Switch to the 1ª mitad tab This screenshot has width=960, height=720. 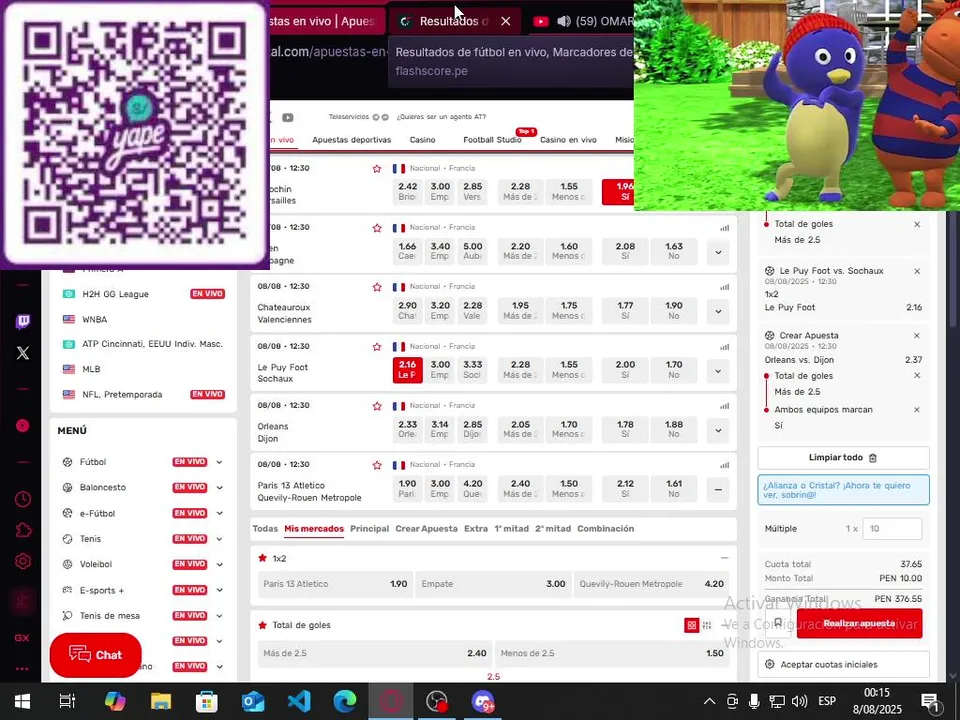click(511, 528)
